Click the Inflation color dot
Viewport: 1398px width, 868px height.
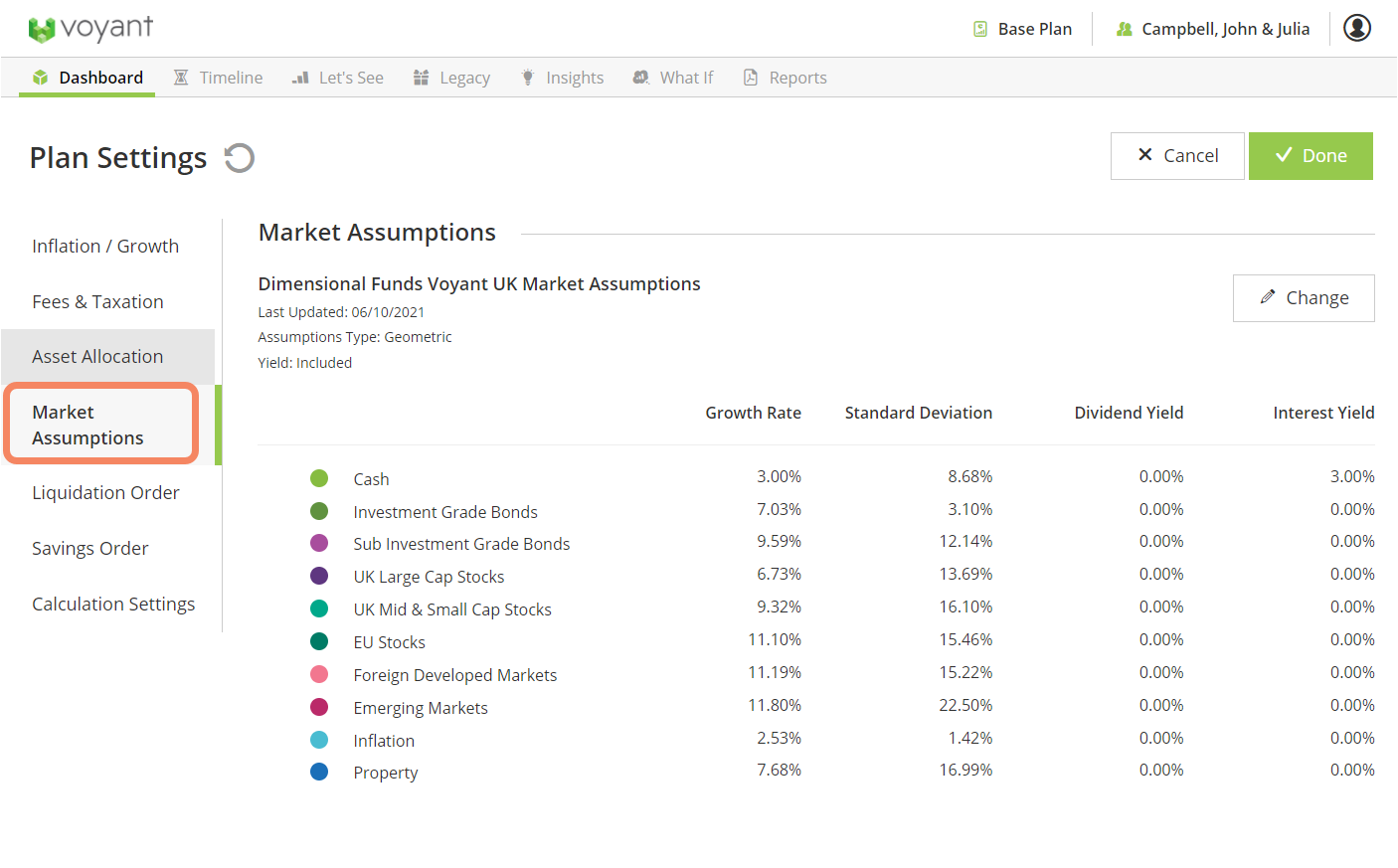pyautogui.click(x=319, y=740)
